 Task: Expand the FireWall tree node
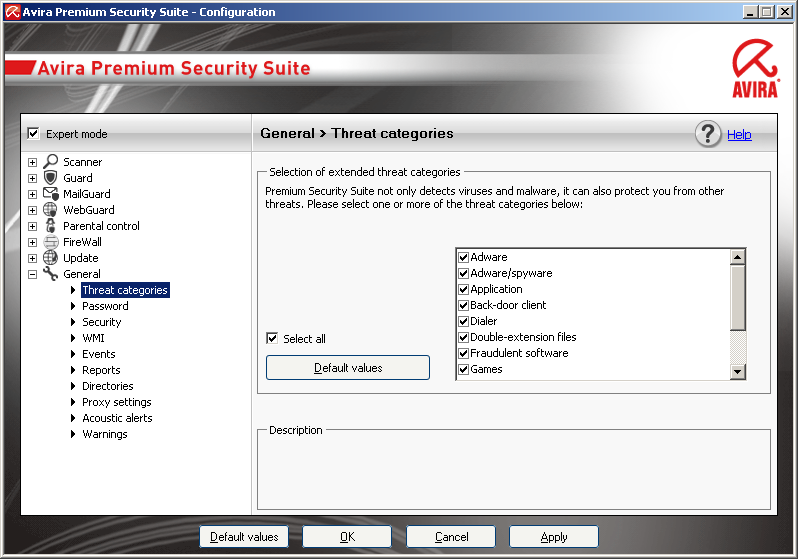pyautogui.click(x=33, y=242)
